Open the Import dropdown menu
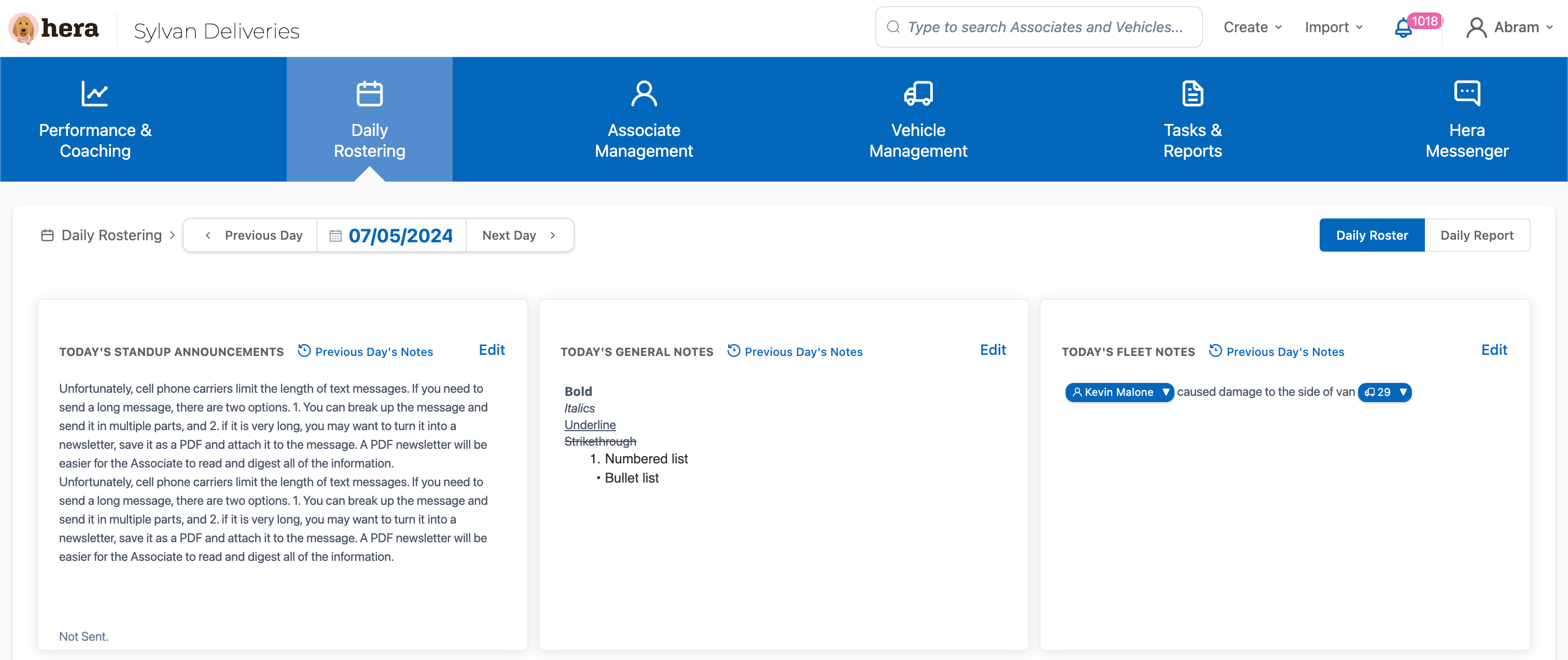Screen dimensions: 1568x660 [x=1333, y=27]
